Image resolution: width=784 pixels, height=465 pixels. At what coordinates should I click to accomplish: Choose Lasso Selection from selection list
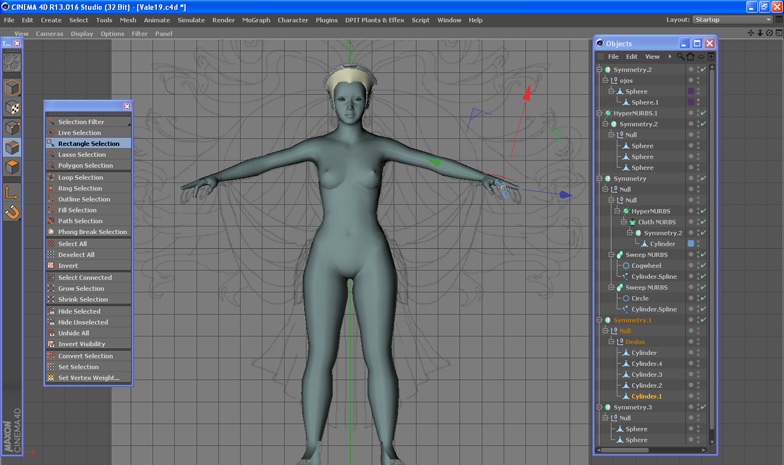(81, 155)
